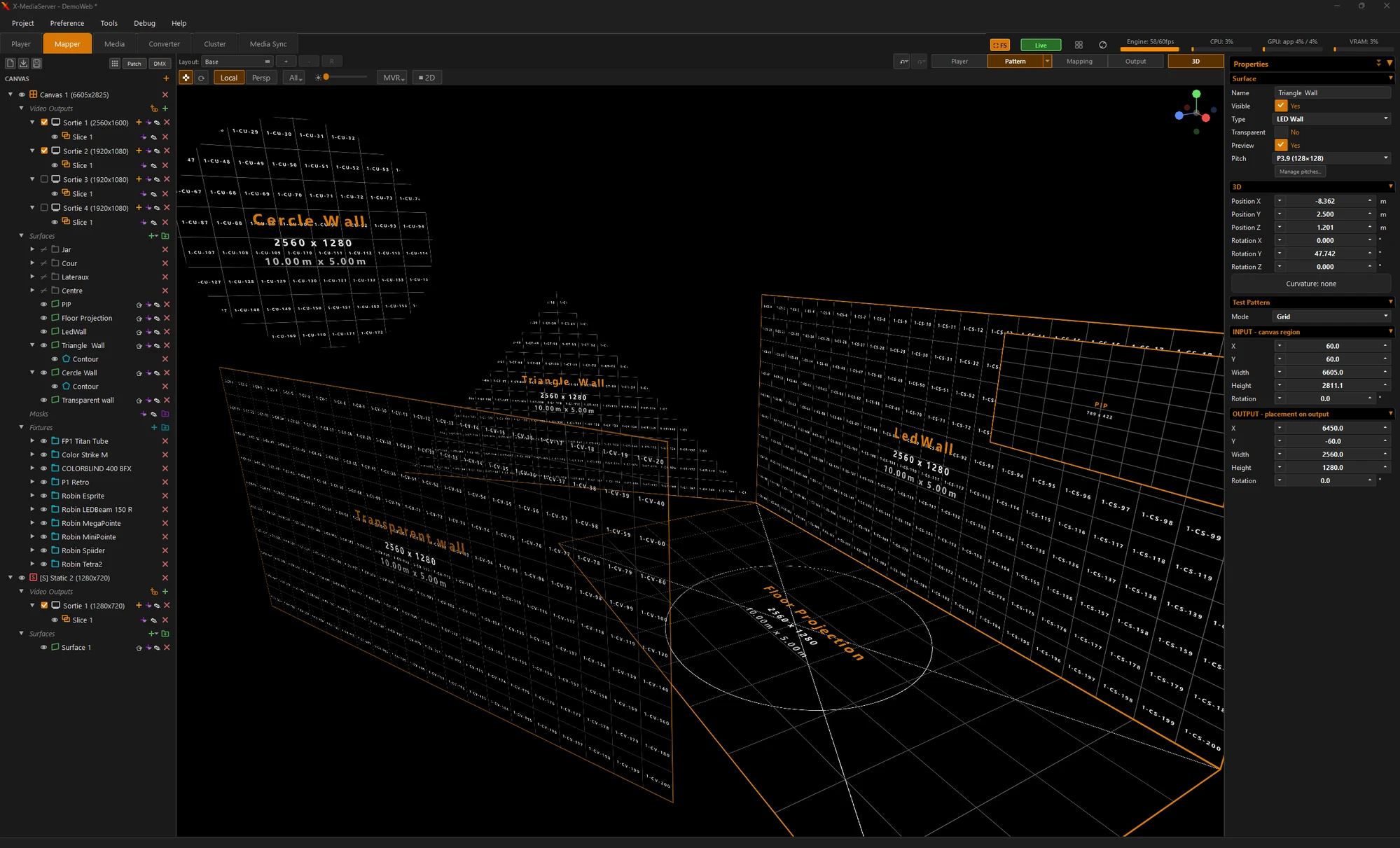The width and height of the screenshot is (1400, 848).
Task: Add video output to Canvas 1
Action: click(x=165, y=109)
